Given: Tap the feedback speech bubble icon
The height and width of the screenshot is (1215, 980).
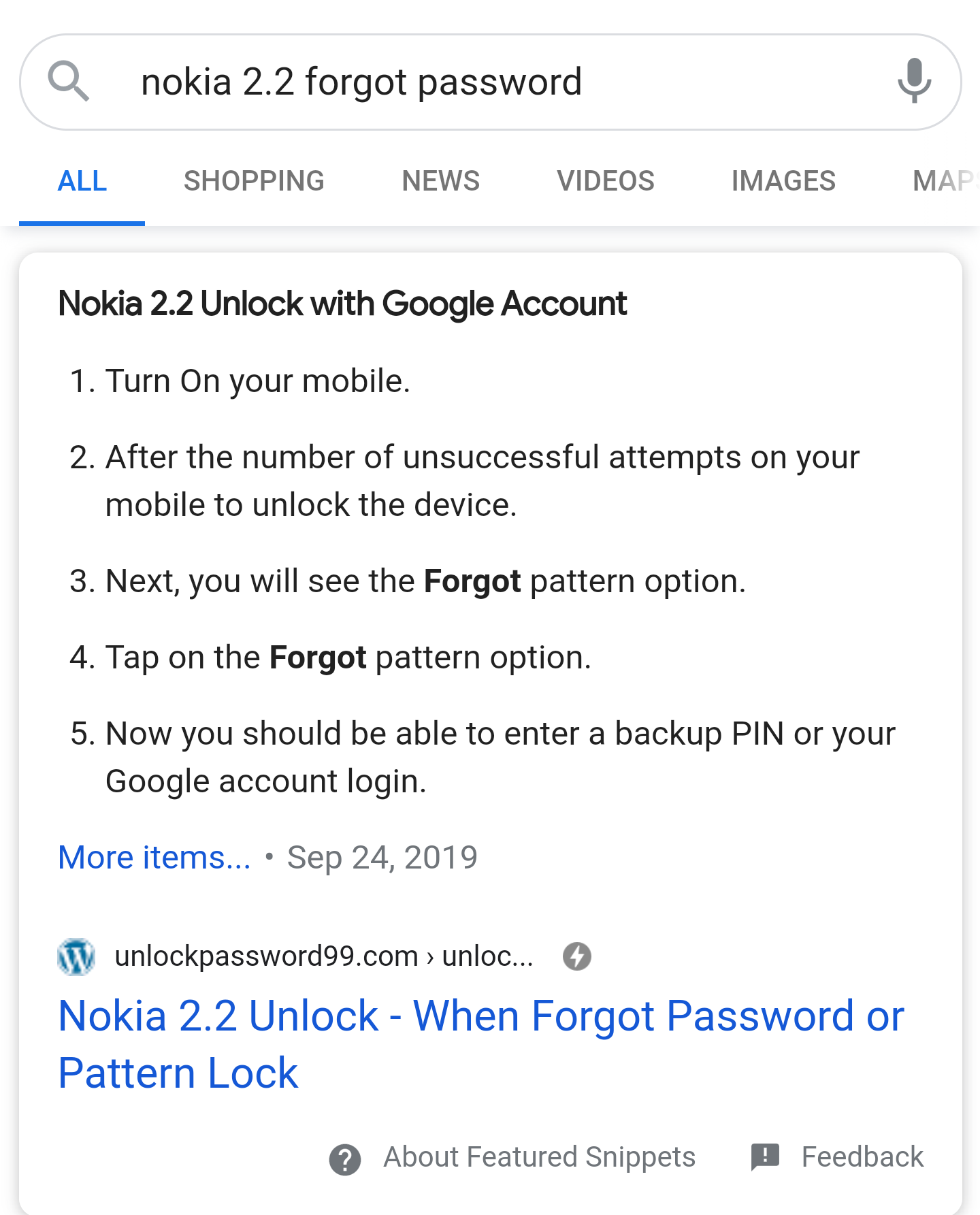Looking at the screenshot, I should pos(765,1157).
